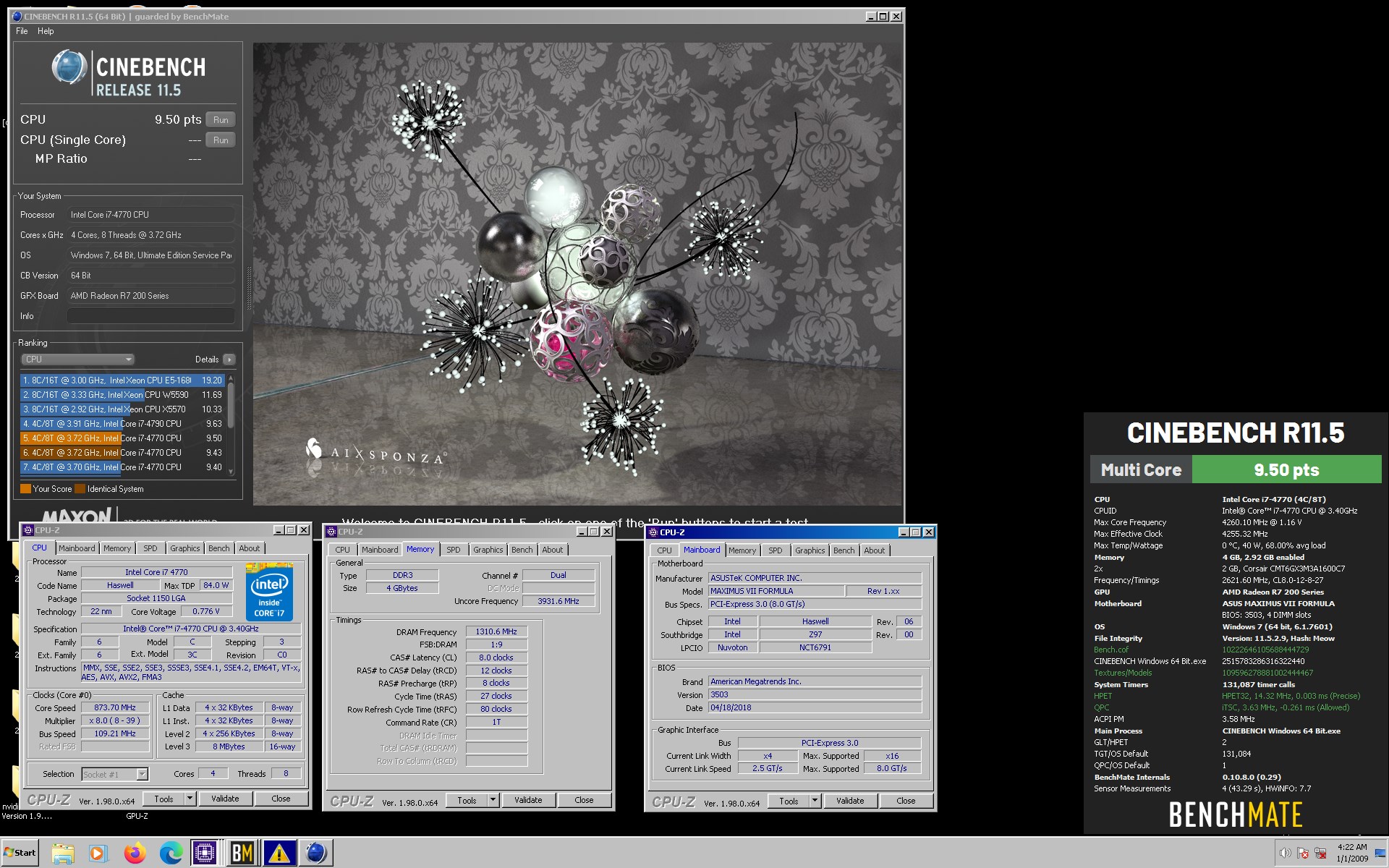This screenshot has width=1389, height=868.
Task: Click the MAXIMUS VII FORMULA model field
Action: pyautogui.click(x=776, y=591)
